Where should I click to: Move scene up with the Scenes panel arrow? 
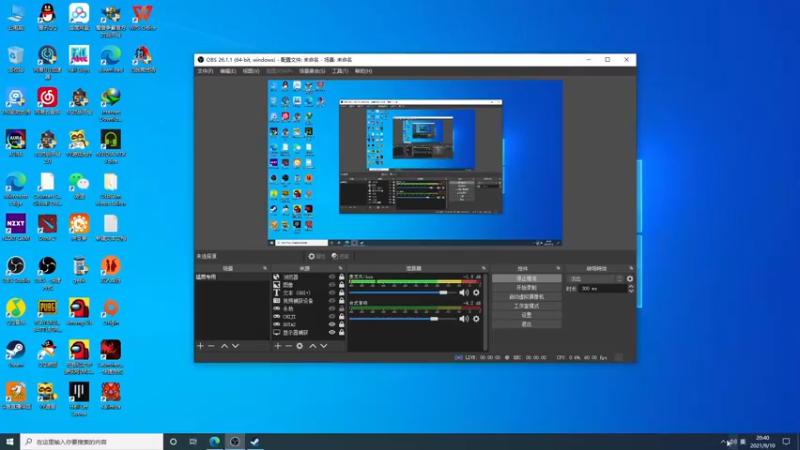(224, 346)
